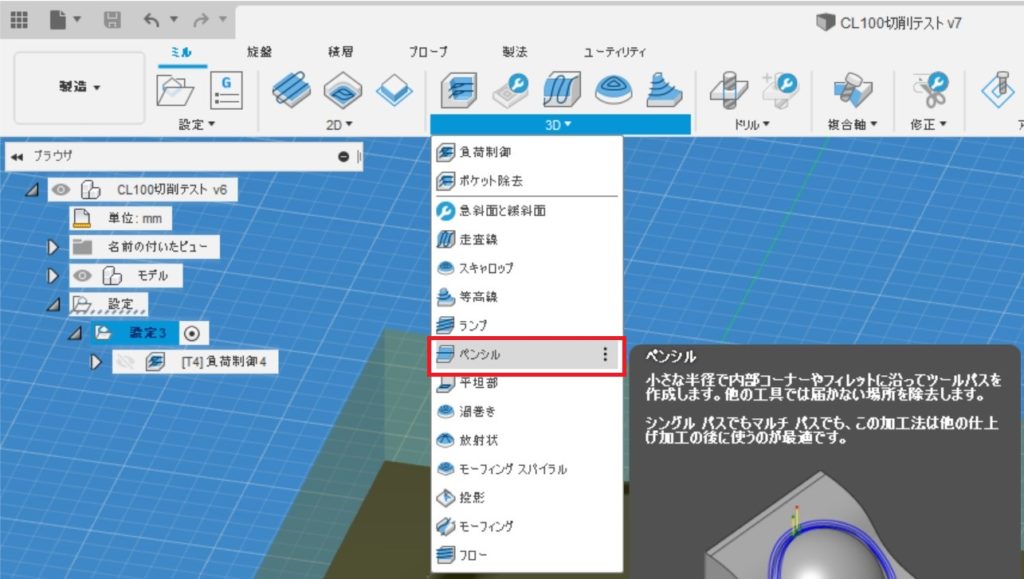This screenshot has height=579, width=1024.
Task: Open the undo history dropdown arrow
Action: pos(174,20)
